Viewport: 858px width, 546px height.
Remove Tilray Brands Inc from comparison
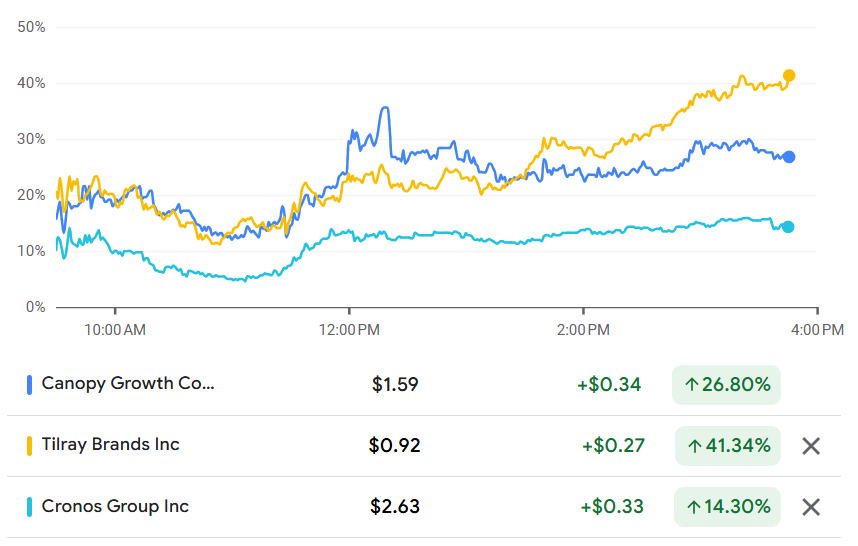[x=811, y=446]
